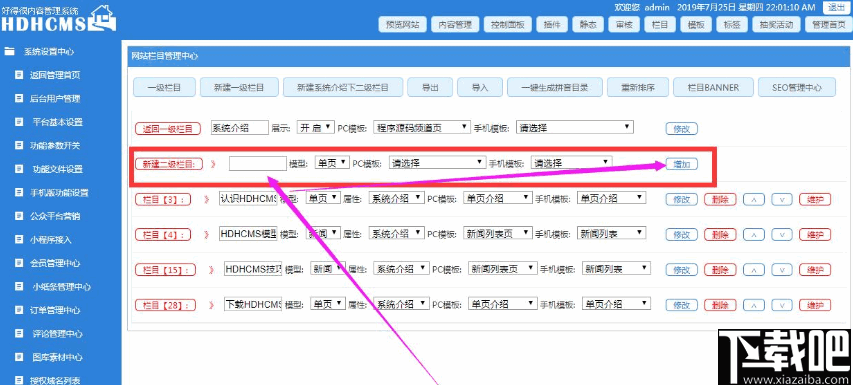Screen dimensions: 853x385
Task: Click the 增加 button in 新建二级栏目 row
Action: tap(682, 164)
